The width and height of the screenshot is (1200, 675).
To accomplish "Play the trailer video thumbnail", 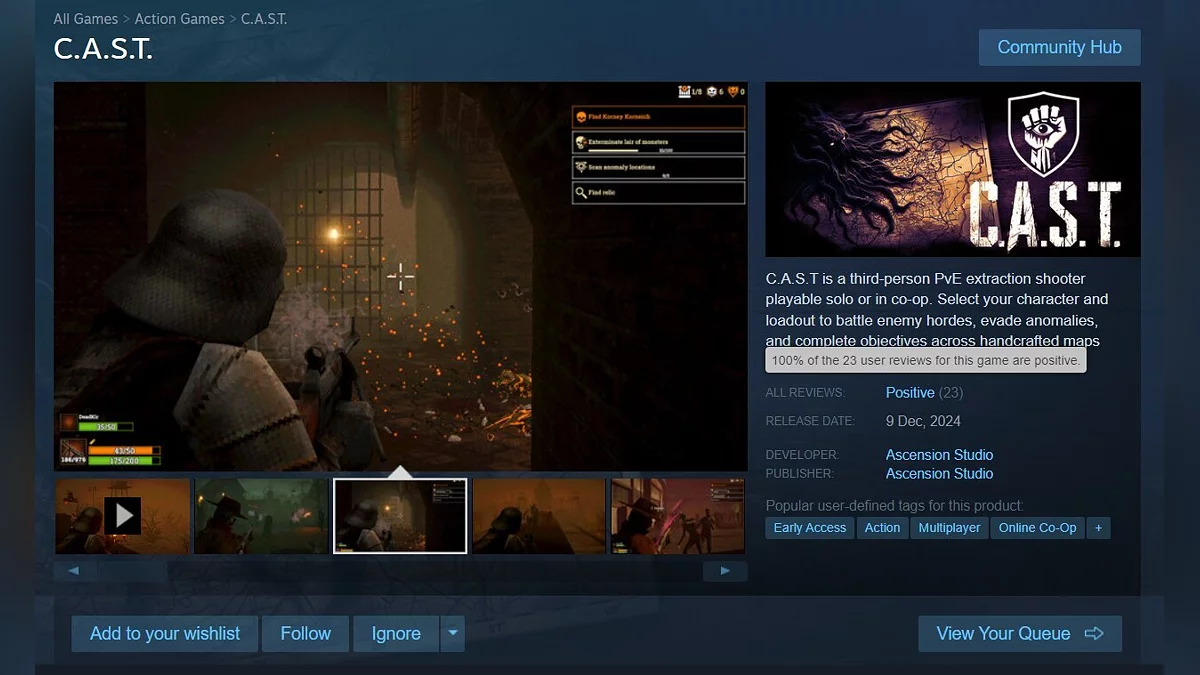I will [123, 516].
